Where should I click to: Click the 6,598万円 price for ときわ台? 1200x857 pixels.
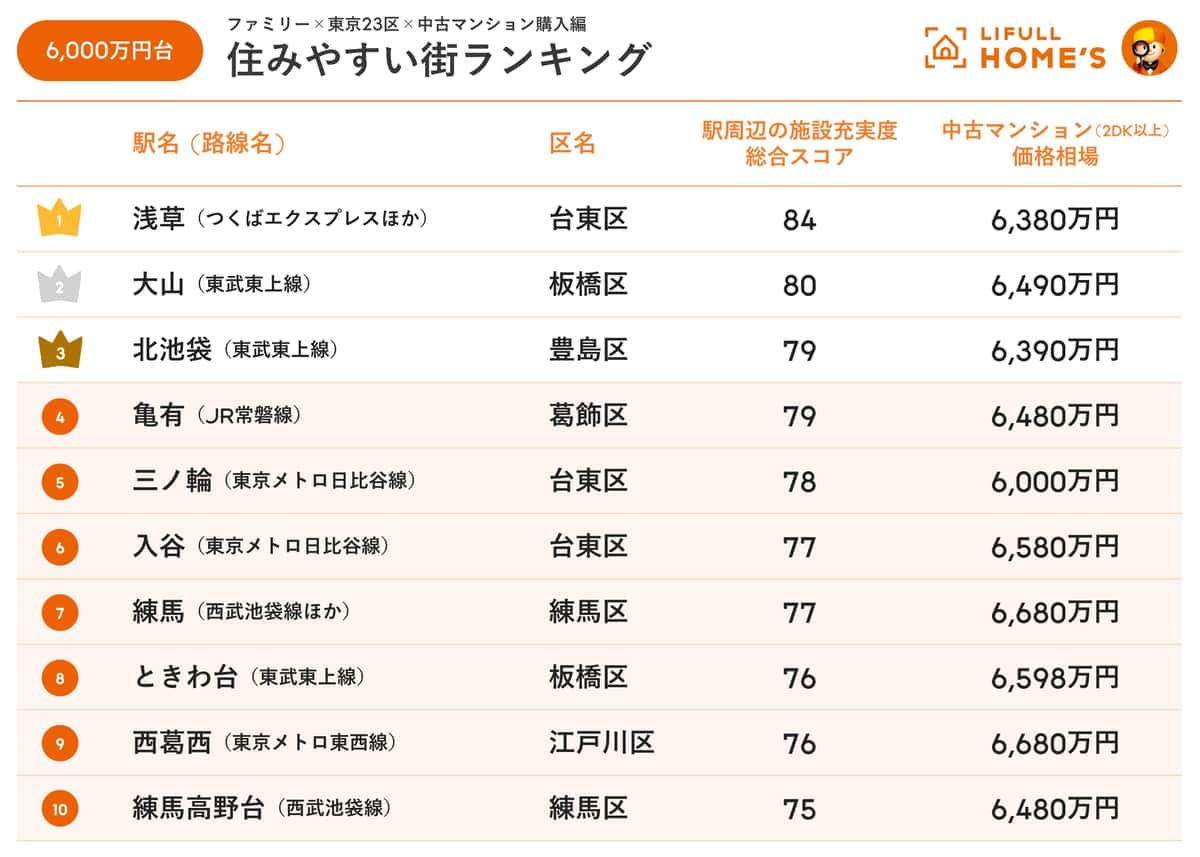coord(1055,678)
